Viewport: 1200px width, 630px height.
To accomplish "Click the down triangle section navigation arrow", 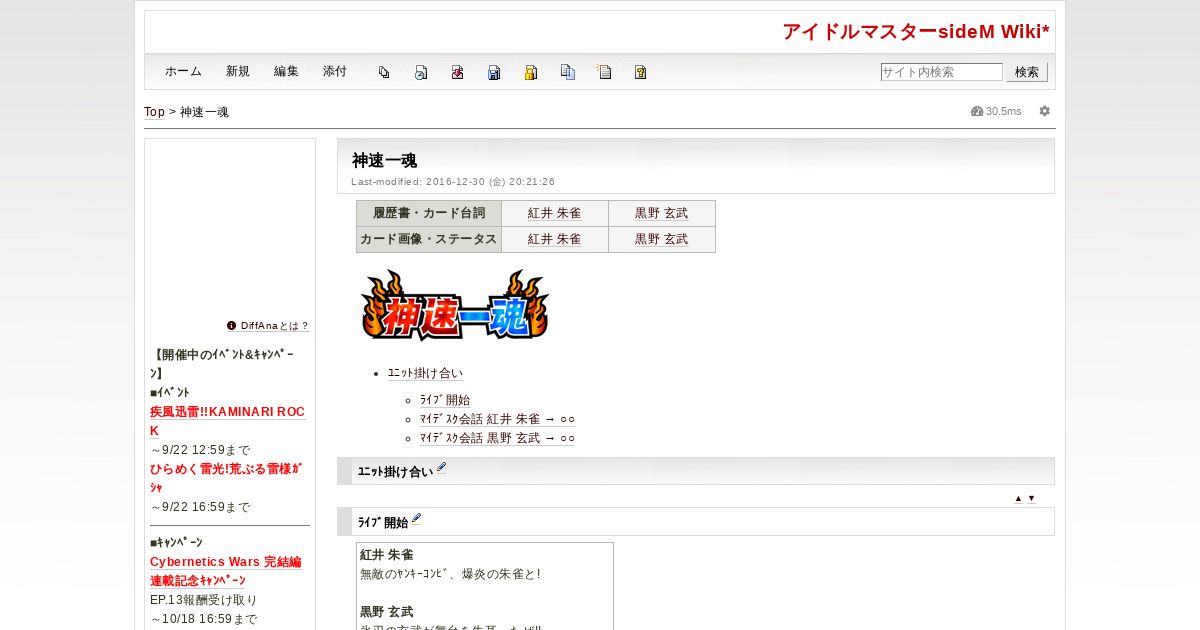I will (1031, 498).
